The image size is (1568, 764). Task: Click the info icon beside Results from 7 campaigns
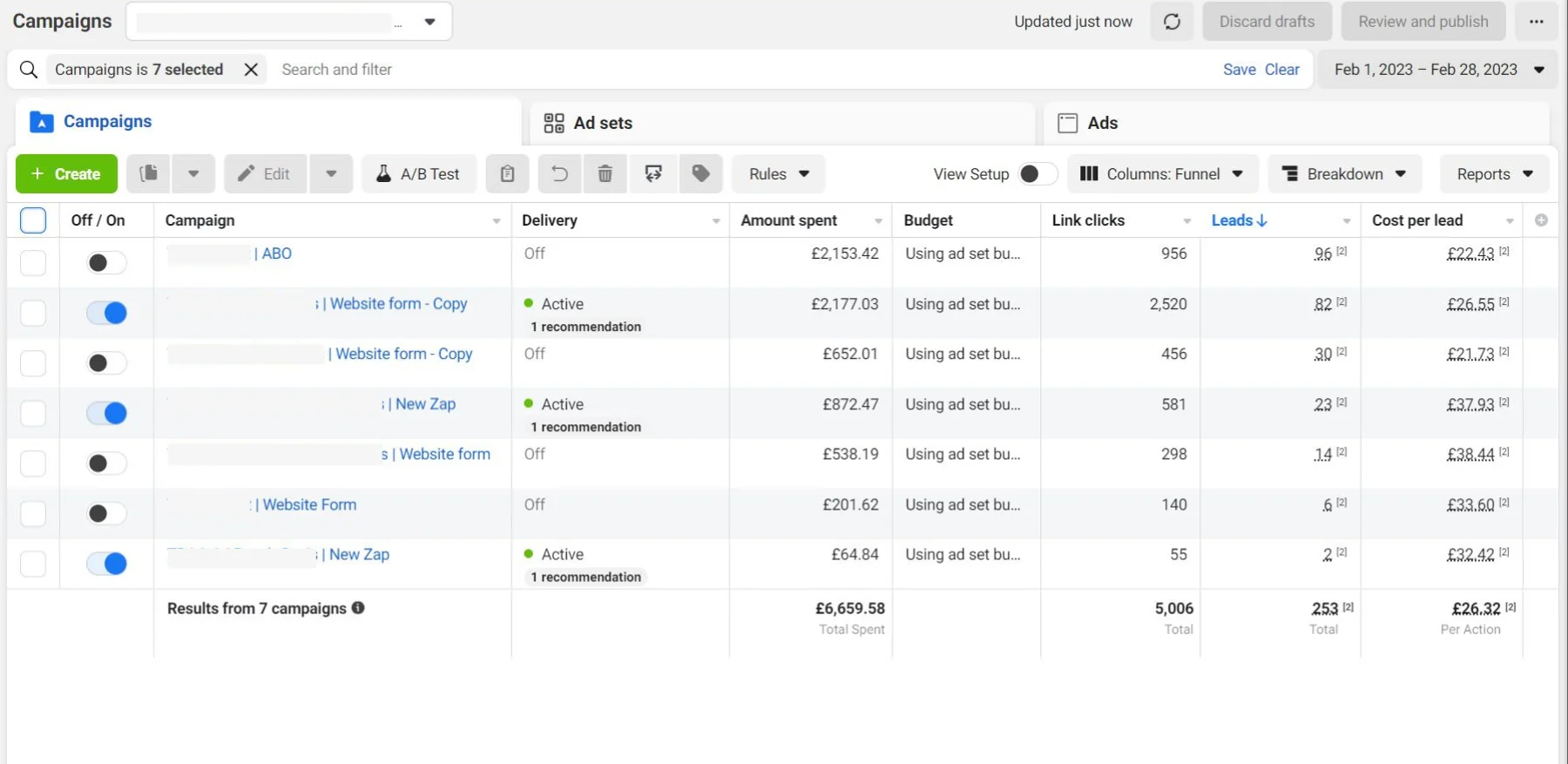click(x=358, y=608)
